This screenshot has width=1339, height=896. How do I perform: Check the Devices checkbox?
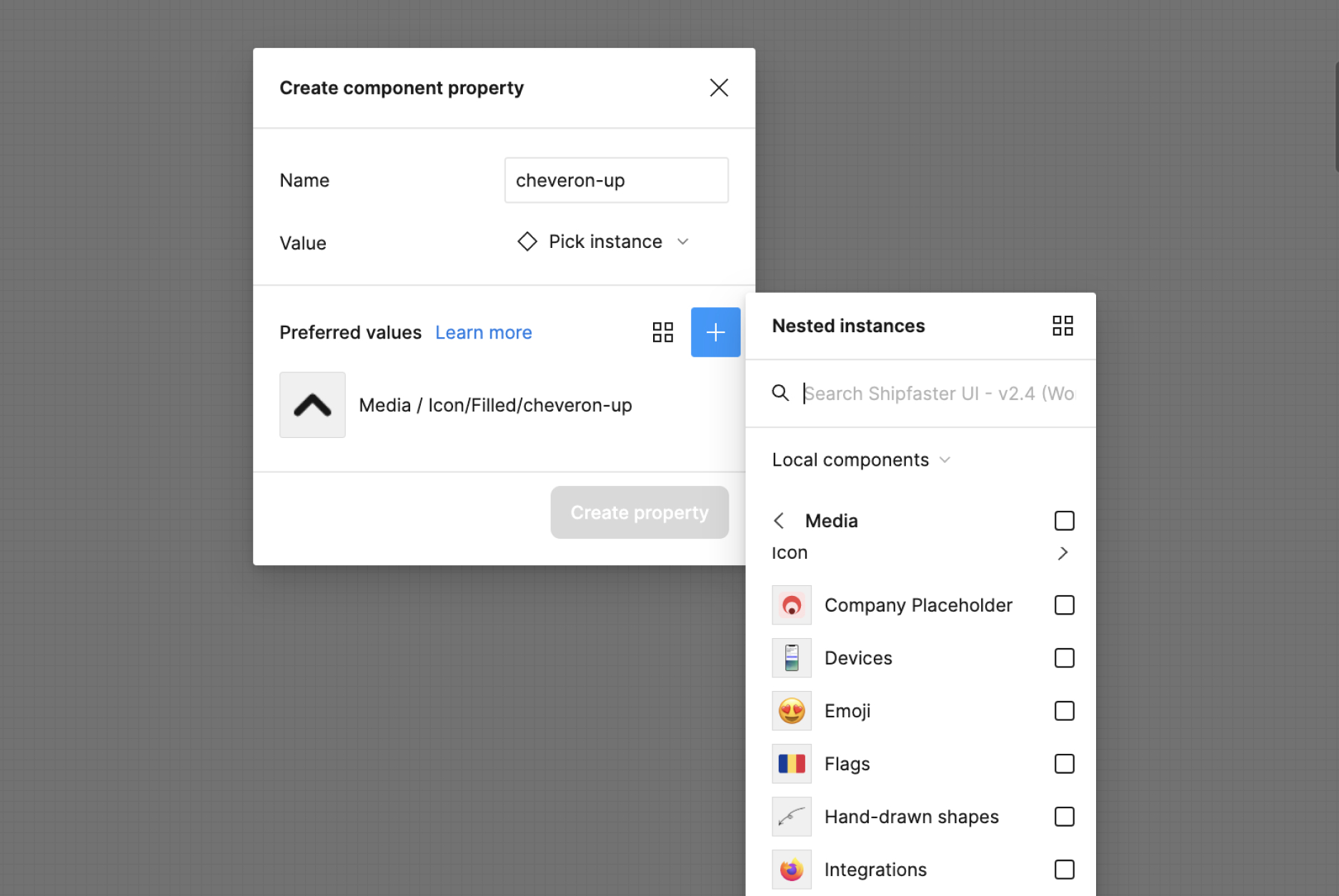click(x=1064, y=658)
